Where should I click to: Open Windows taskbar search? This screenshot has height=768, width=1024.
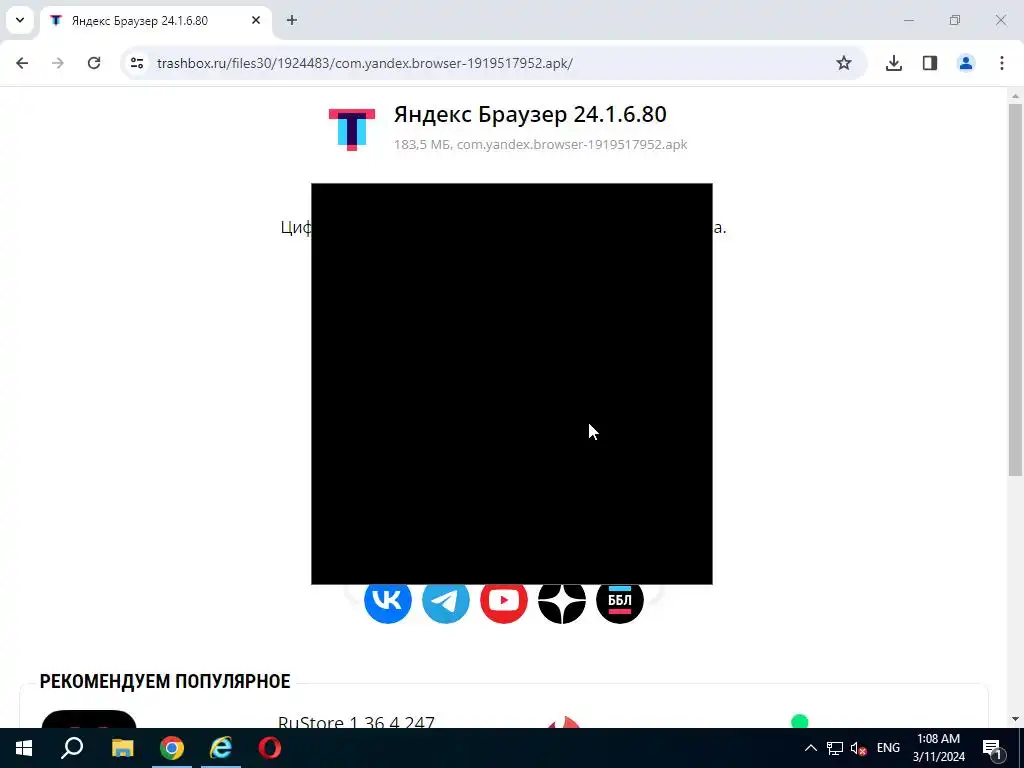click(x=72, y=748)
